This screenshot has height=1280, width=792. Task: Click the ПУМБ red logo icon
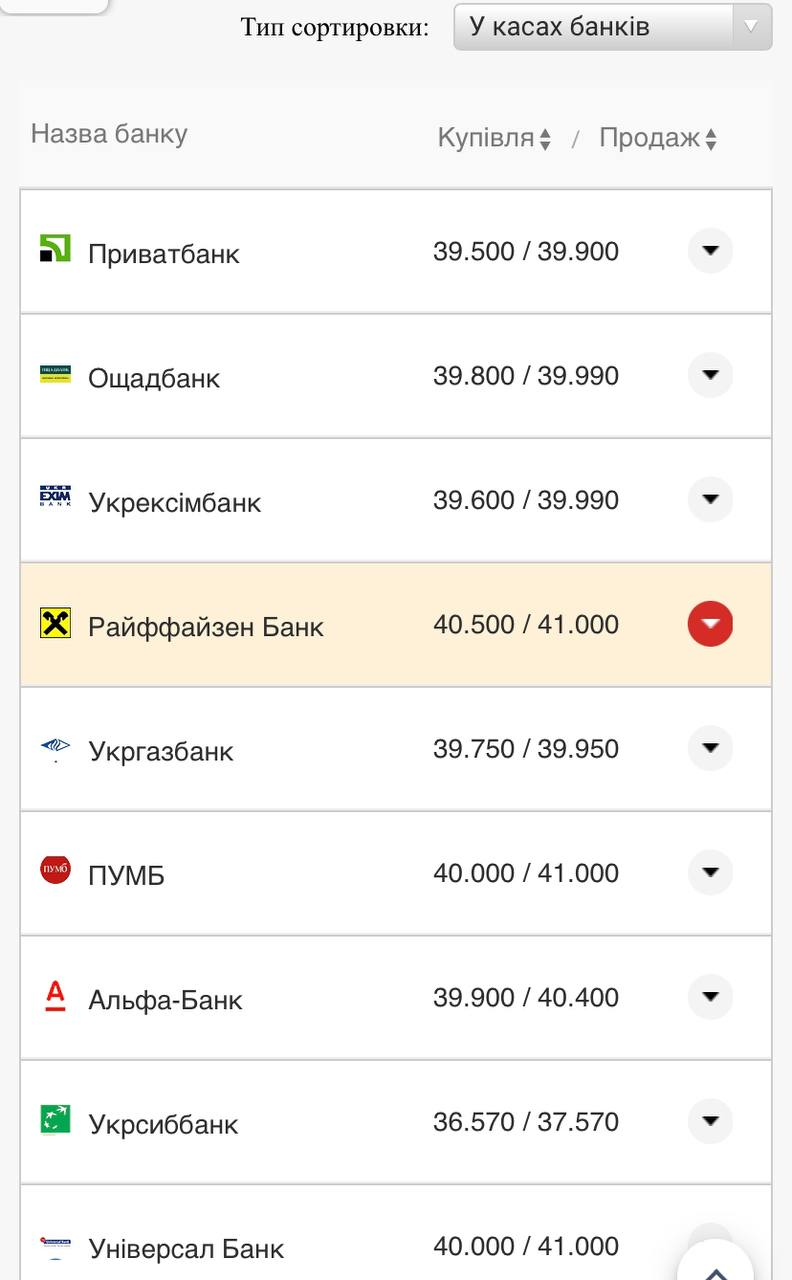tap(55, 870)
